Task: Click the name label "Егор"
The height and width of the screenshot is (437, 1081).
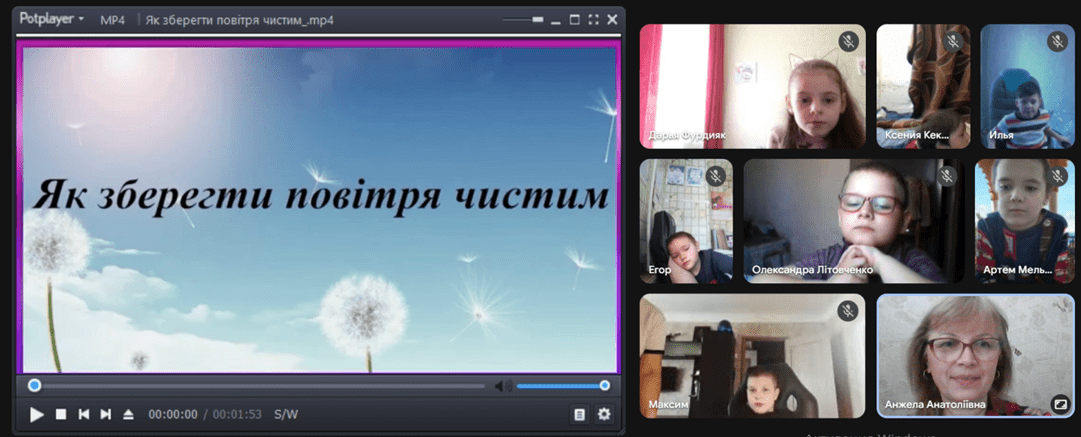Action: pyautogui.click(x=660, y=270)
